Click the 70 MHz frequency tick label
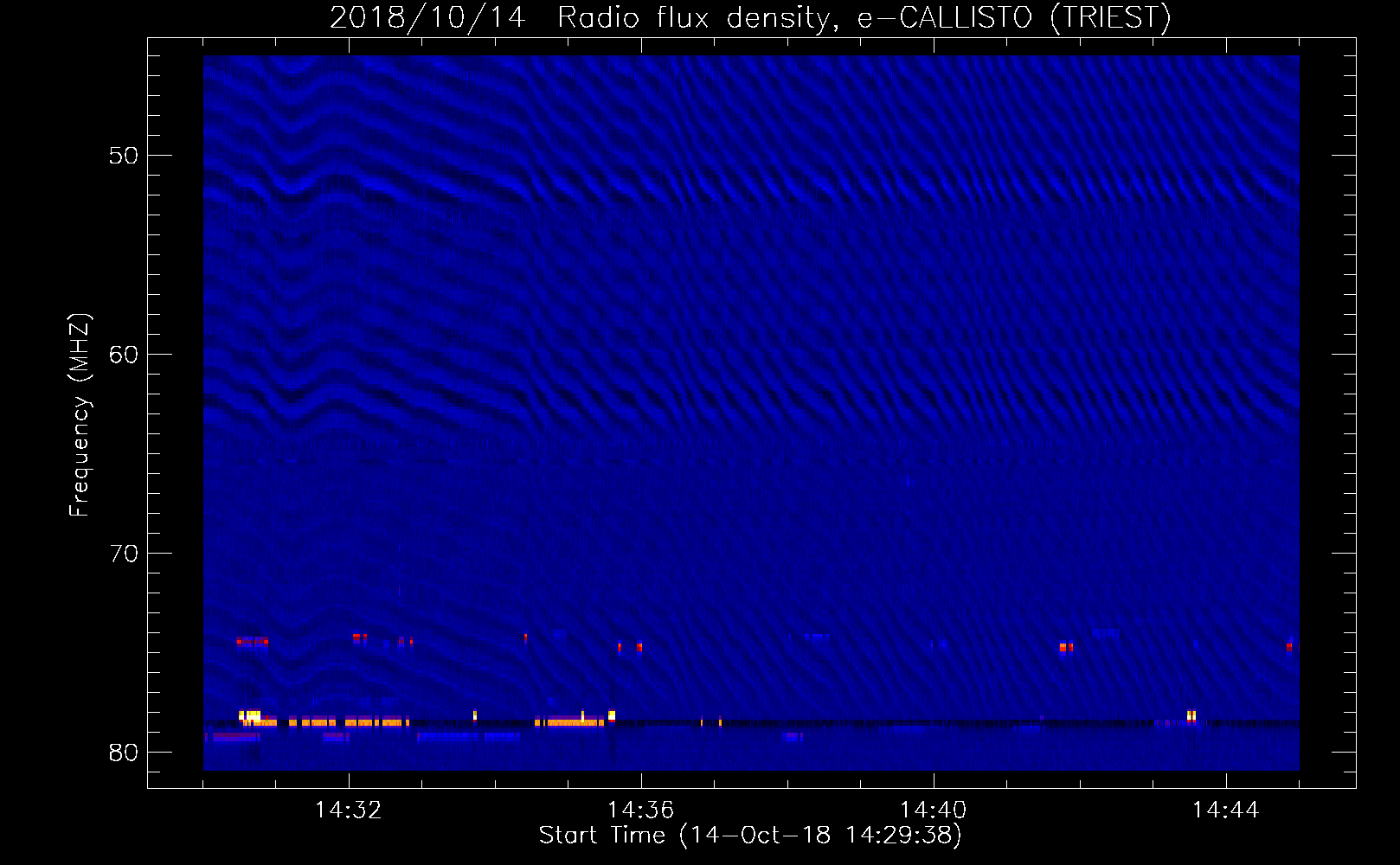Image resolution: width=1400 pixels, height=865 pixels. pyautogui.click(x=124, y=554)
